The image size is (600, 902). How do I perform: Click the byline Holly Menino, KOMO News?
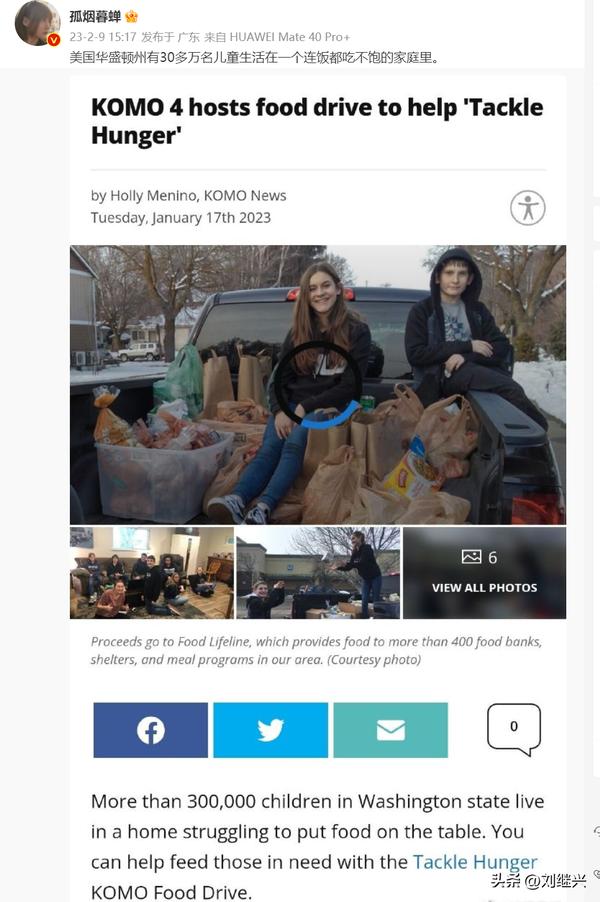coord(188,196)
